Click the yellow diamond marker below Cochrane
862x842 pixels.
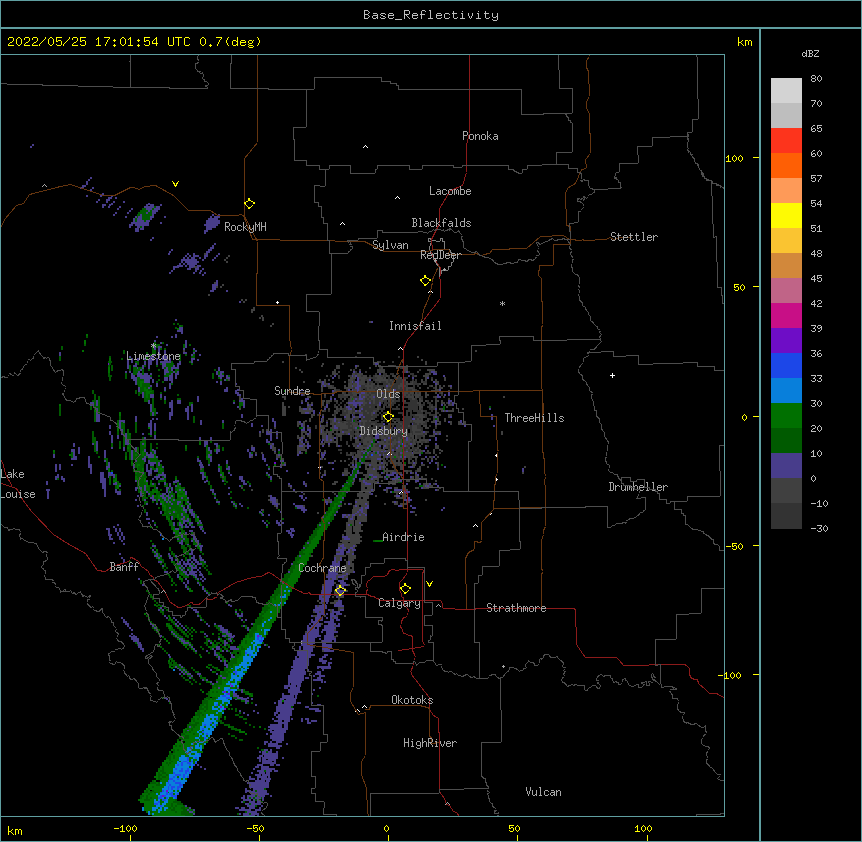coord(340,591)
